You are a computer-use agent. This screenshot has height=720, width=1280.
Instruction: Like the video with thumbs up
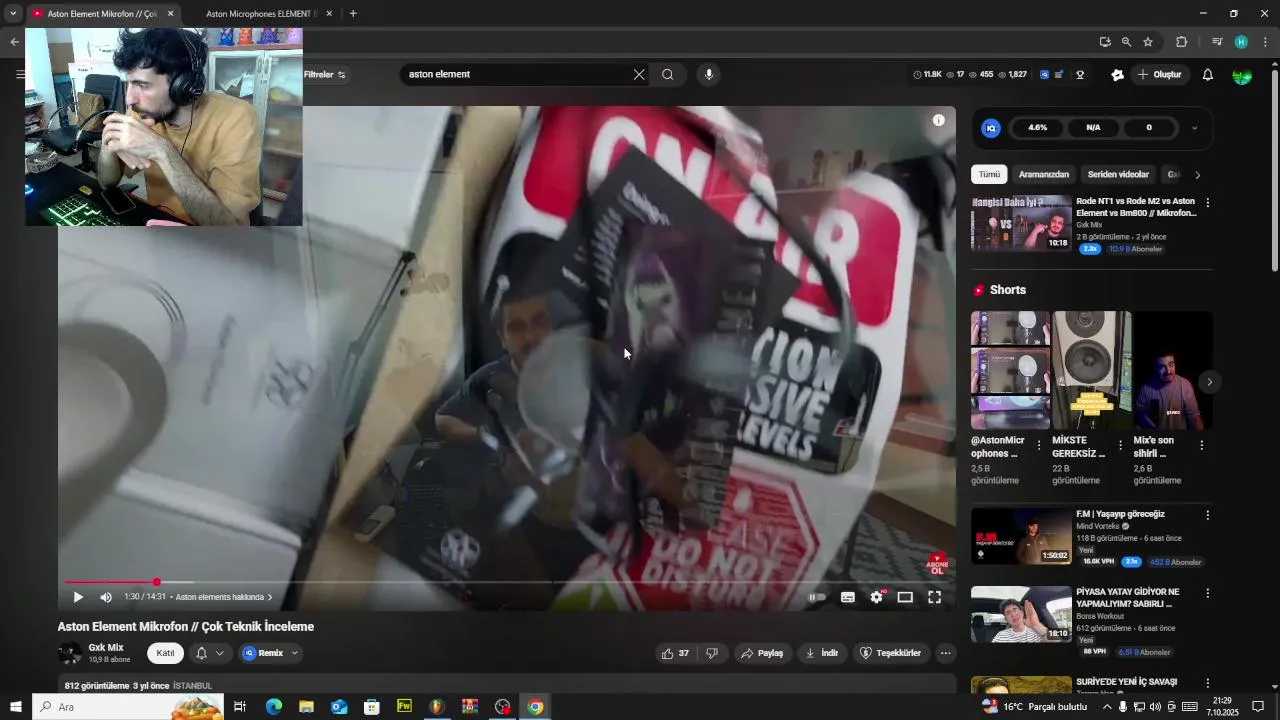point(675,653)
